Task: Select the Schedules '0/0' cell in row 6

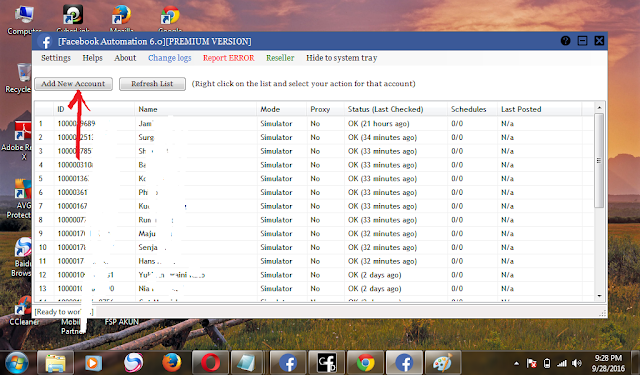Action: [x=457, y=193]
